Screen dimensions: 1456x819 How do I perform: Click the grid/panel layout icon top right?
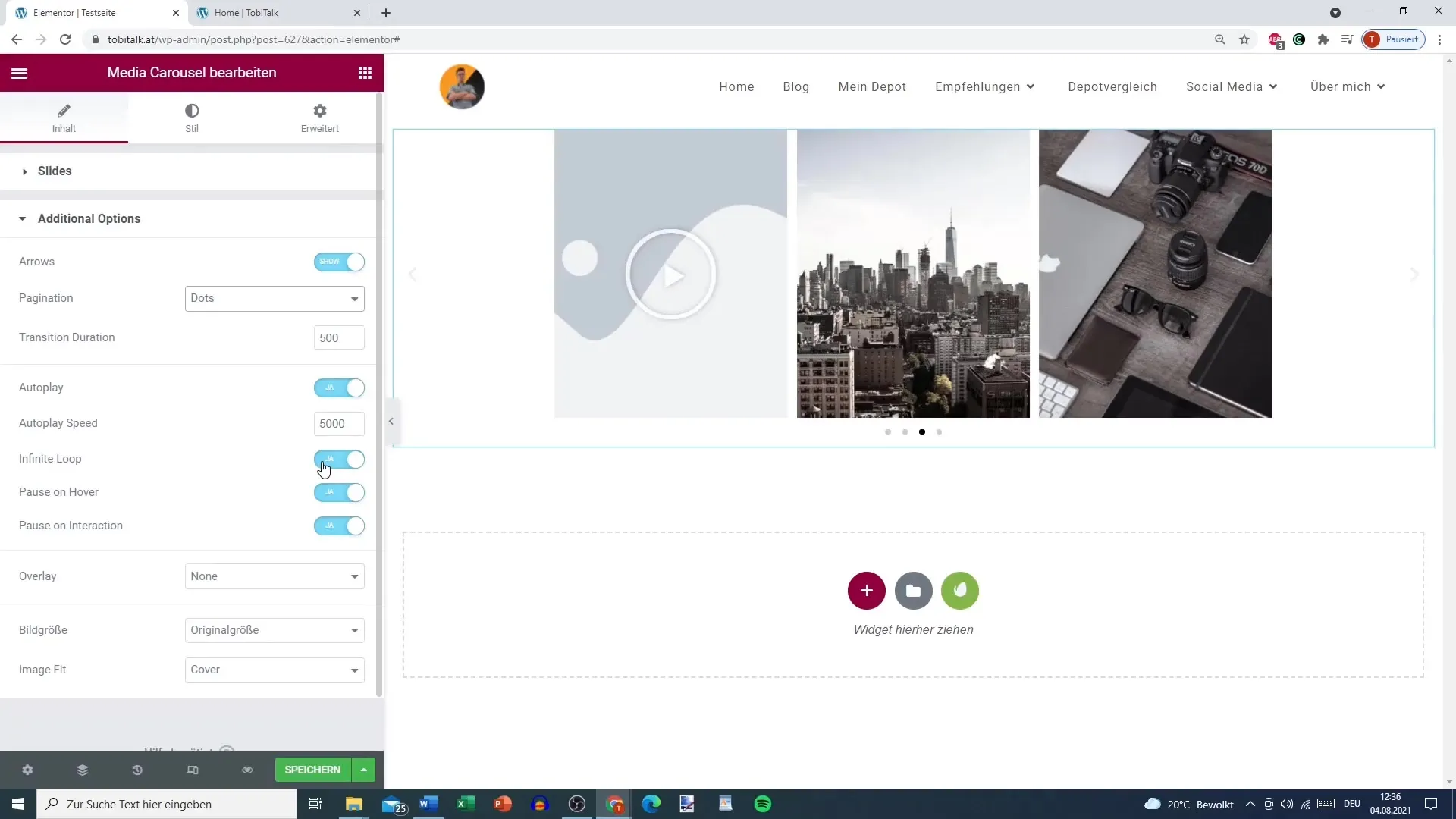coord(364,72)
